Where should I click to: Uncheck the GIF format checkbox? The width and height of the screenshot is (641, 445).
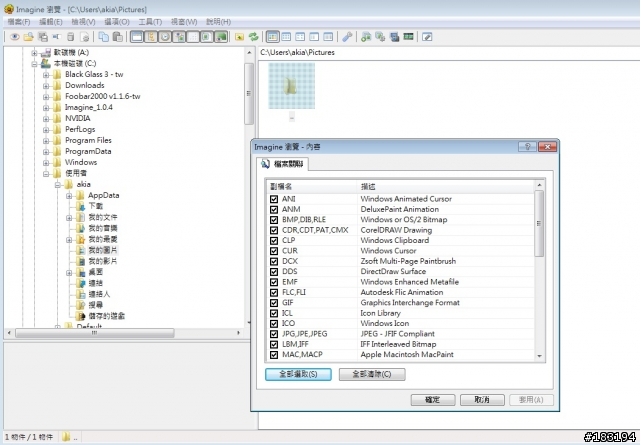[274, 303]
